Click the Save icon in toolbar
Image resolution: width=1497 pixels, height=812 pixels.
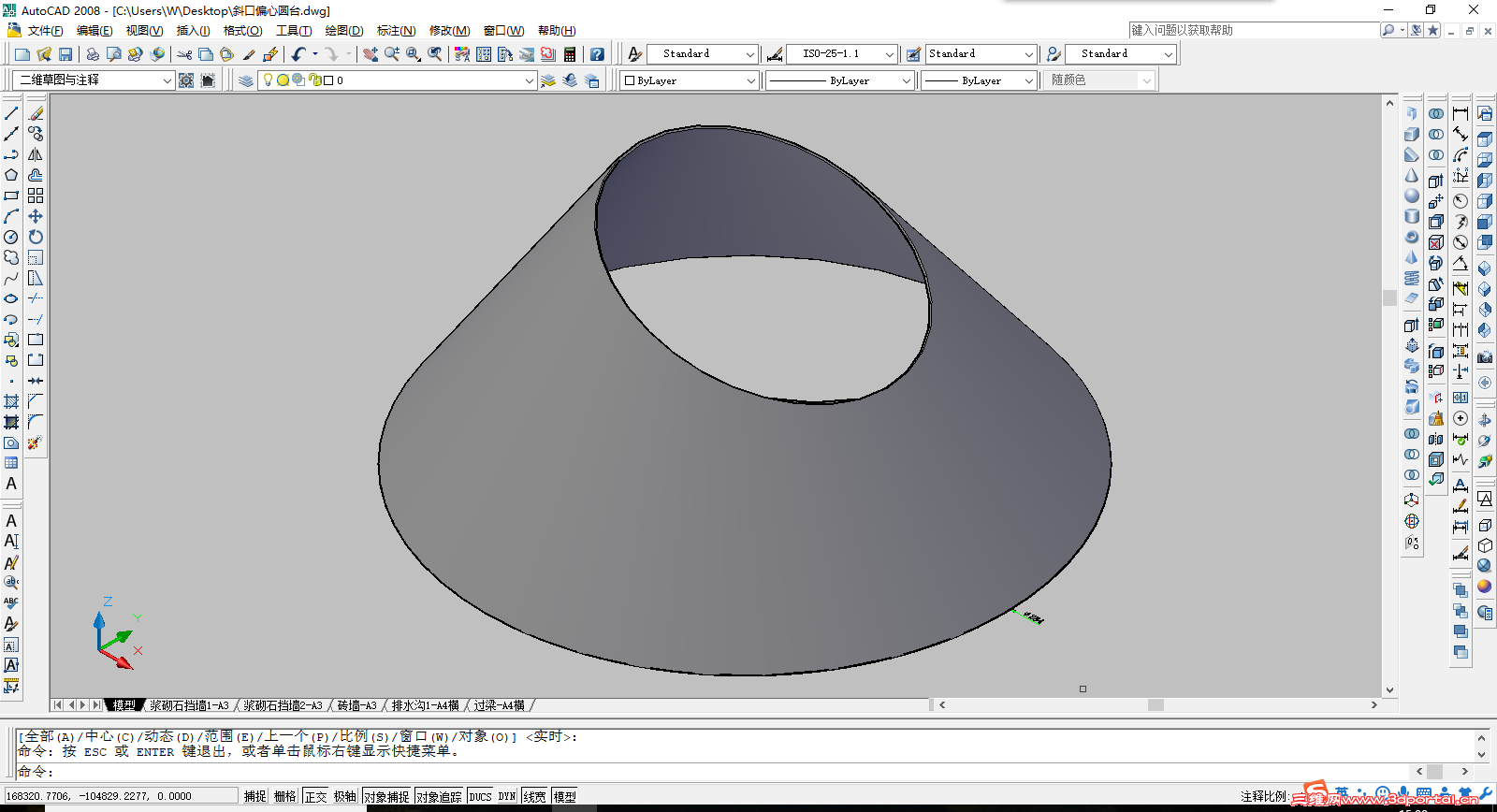pyautogui.click(x=65, y=54)
